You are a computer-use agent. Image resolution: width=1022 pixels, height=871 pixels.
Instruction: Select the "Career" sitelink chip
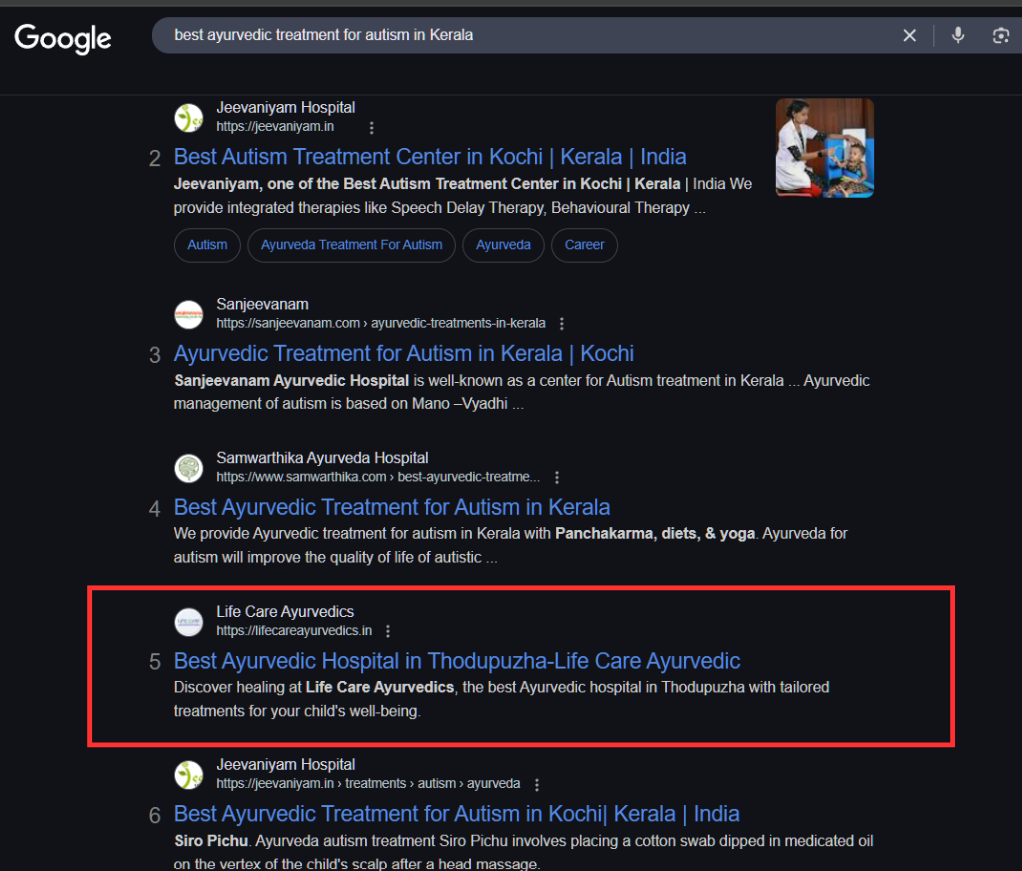click(585, 245)
